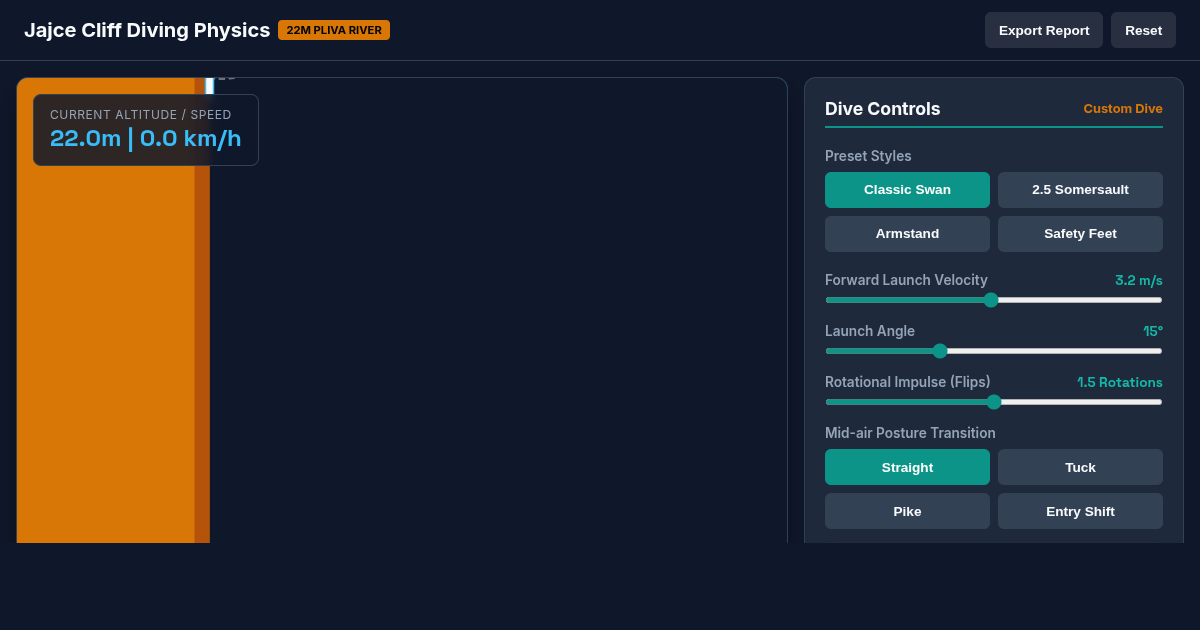
Task: Adjust the Launch Angle slider
Action: 994,351
